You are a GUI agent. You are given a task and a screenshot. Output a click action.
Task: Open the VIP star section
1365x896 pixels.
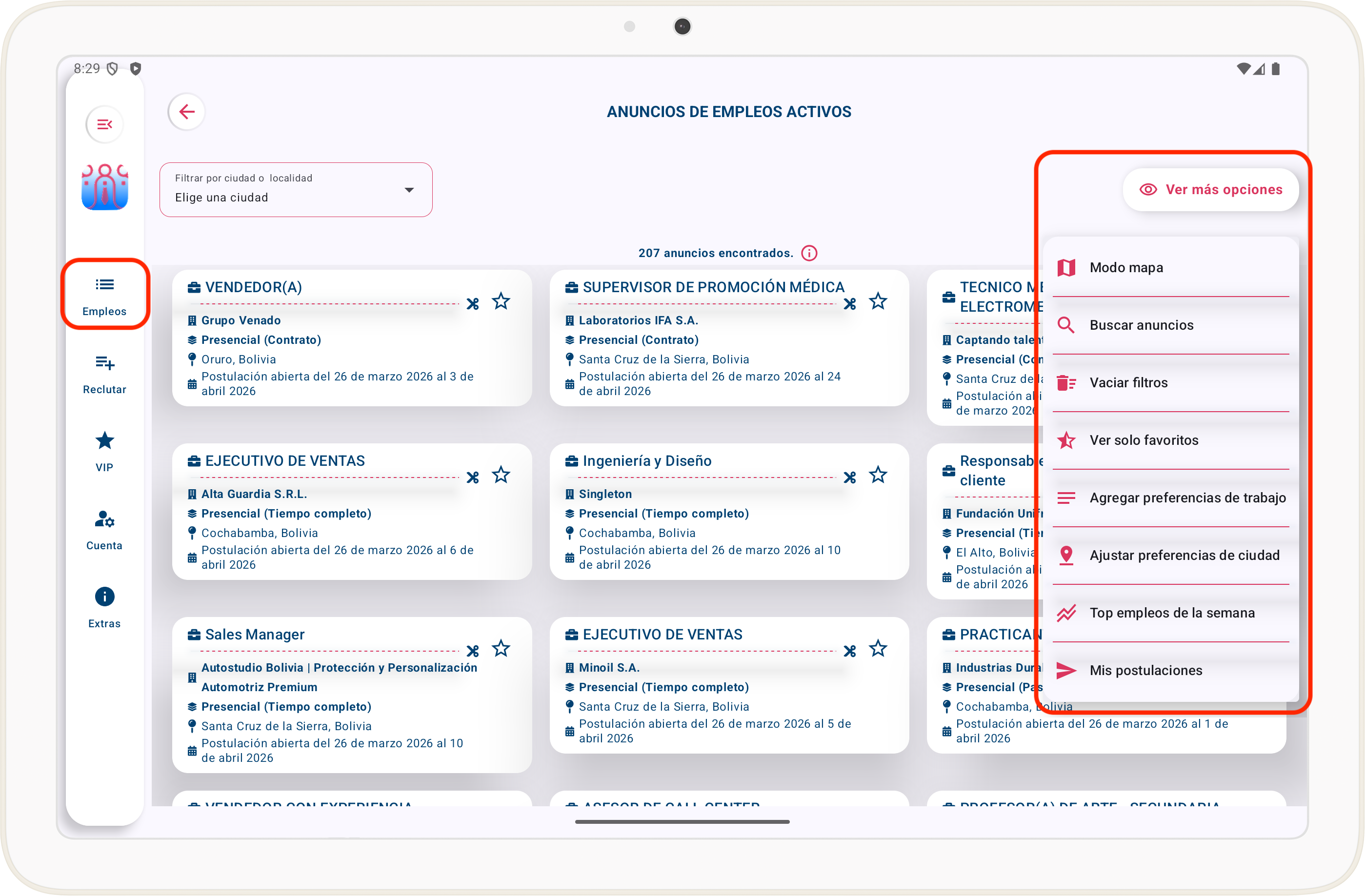coord(104,451)
